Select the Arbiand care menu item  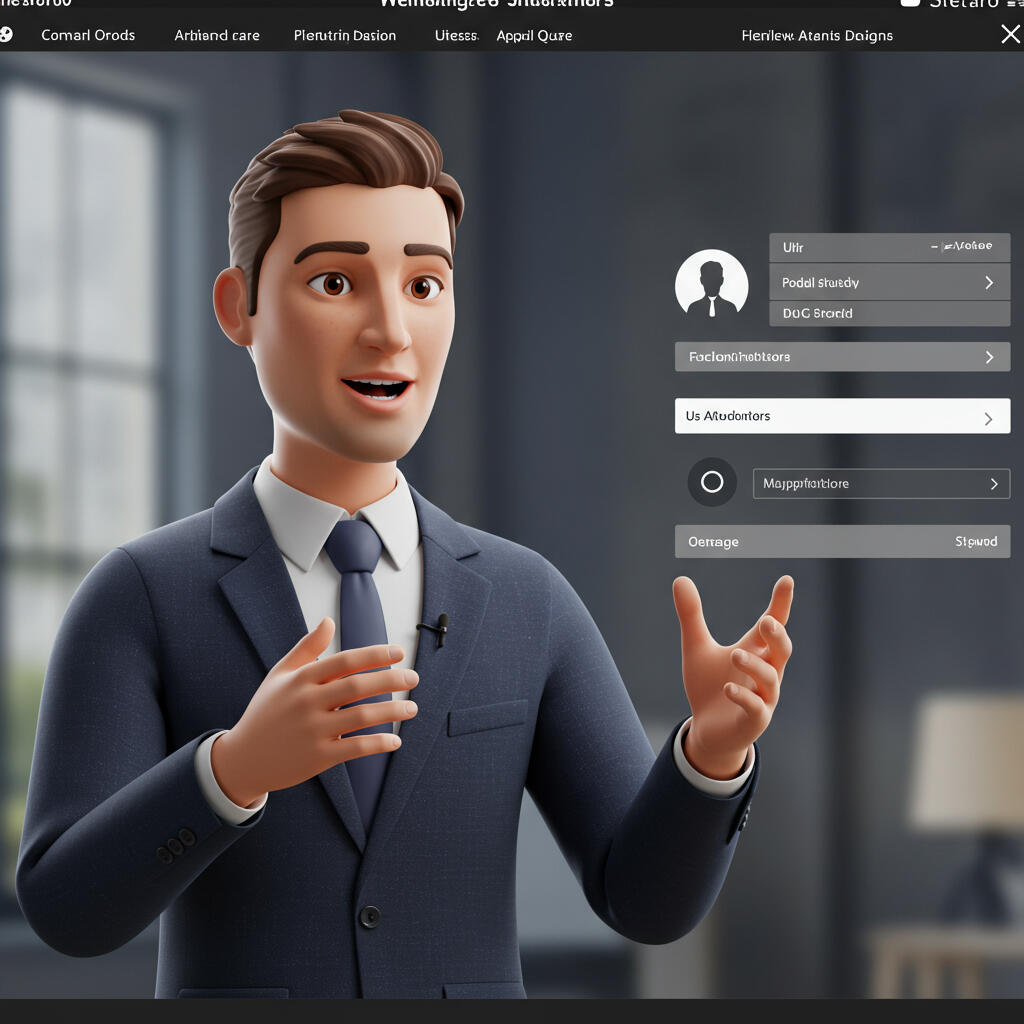pos(217,35)
